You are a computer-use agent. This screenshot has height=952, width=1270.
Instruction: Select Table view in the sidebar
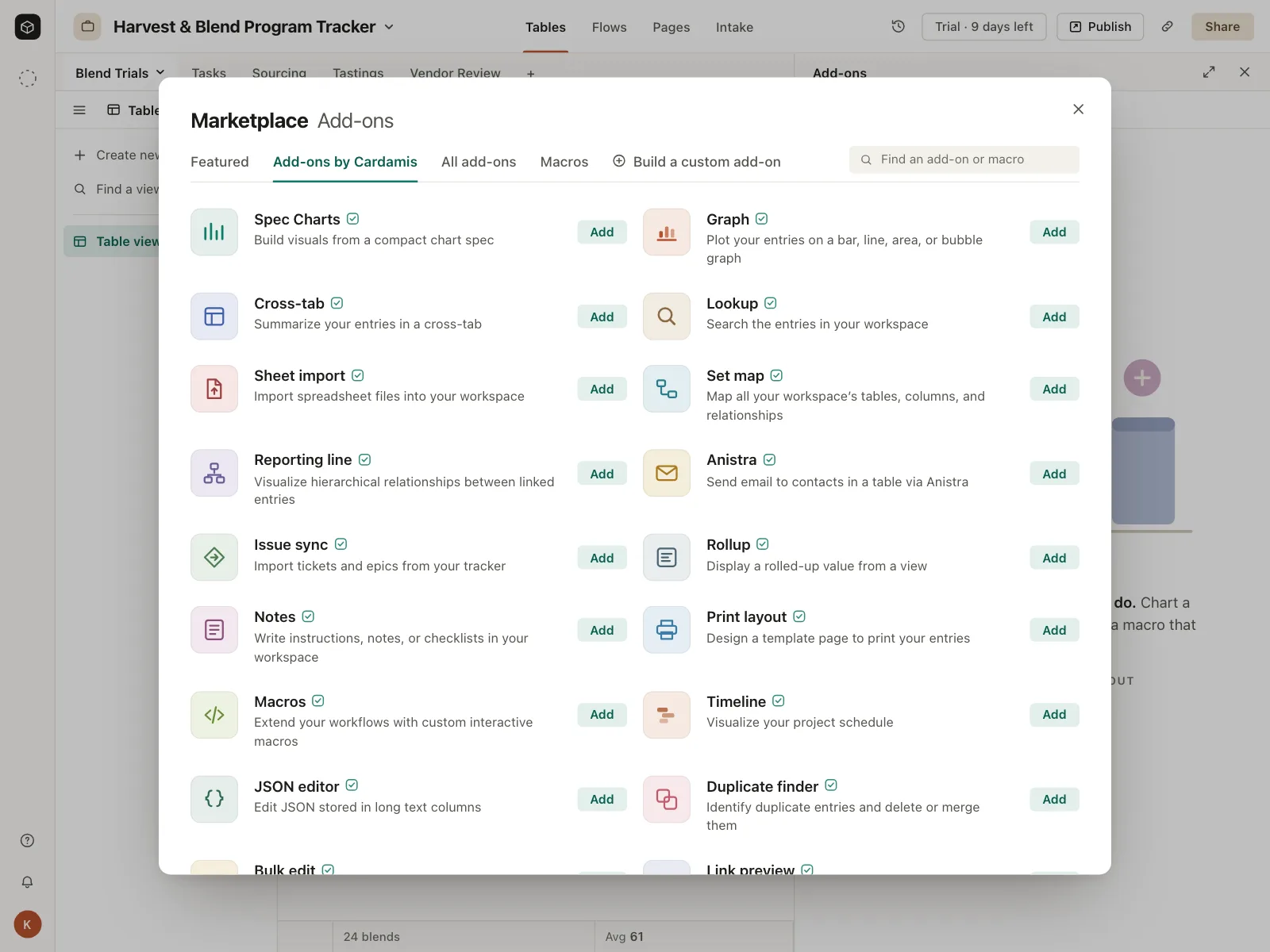[111, 241]
